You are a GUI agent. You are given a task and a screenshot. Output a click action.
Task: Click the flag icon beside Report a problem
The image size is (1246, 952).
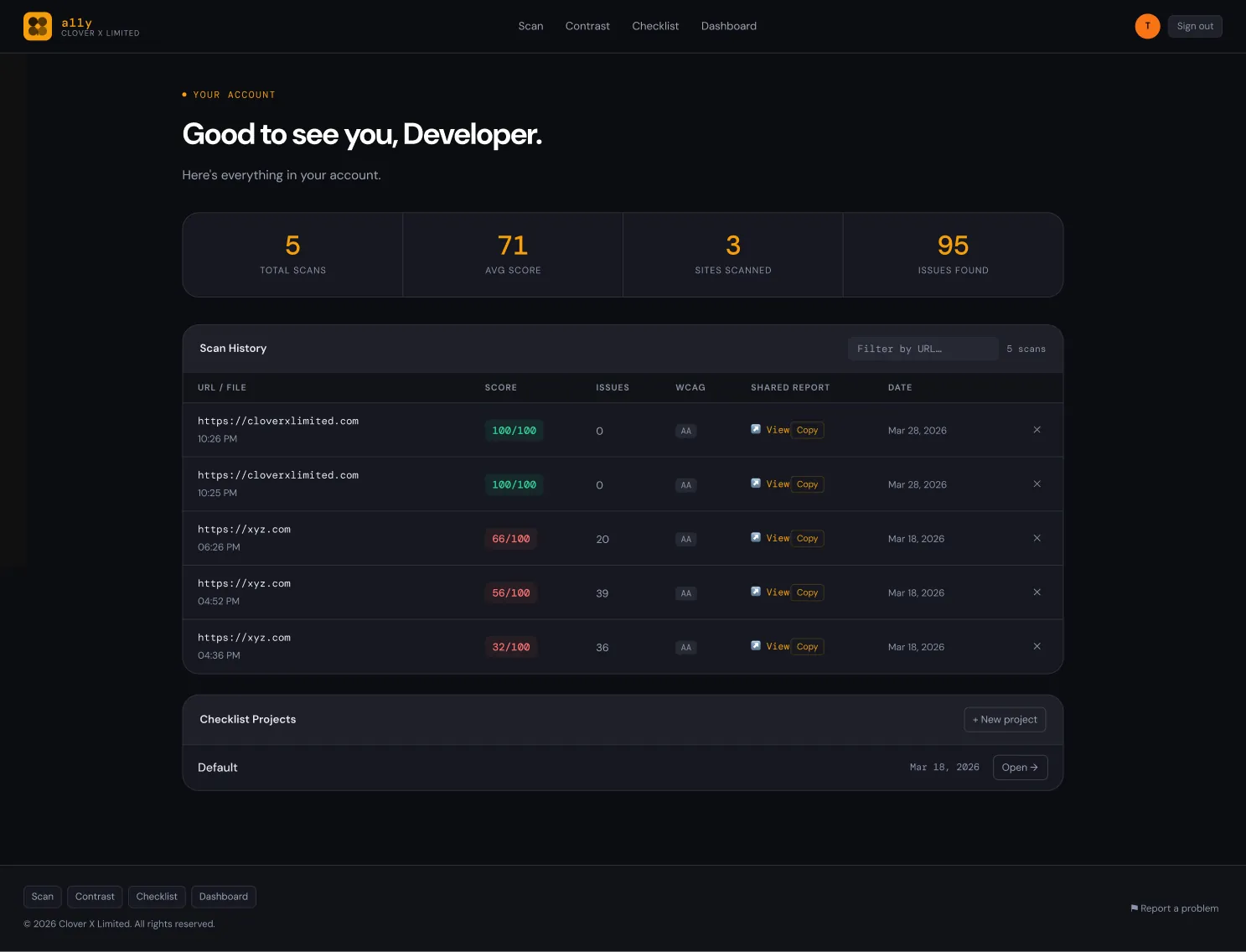coord(1134,908)
